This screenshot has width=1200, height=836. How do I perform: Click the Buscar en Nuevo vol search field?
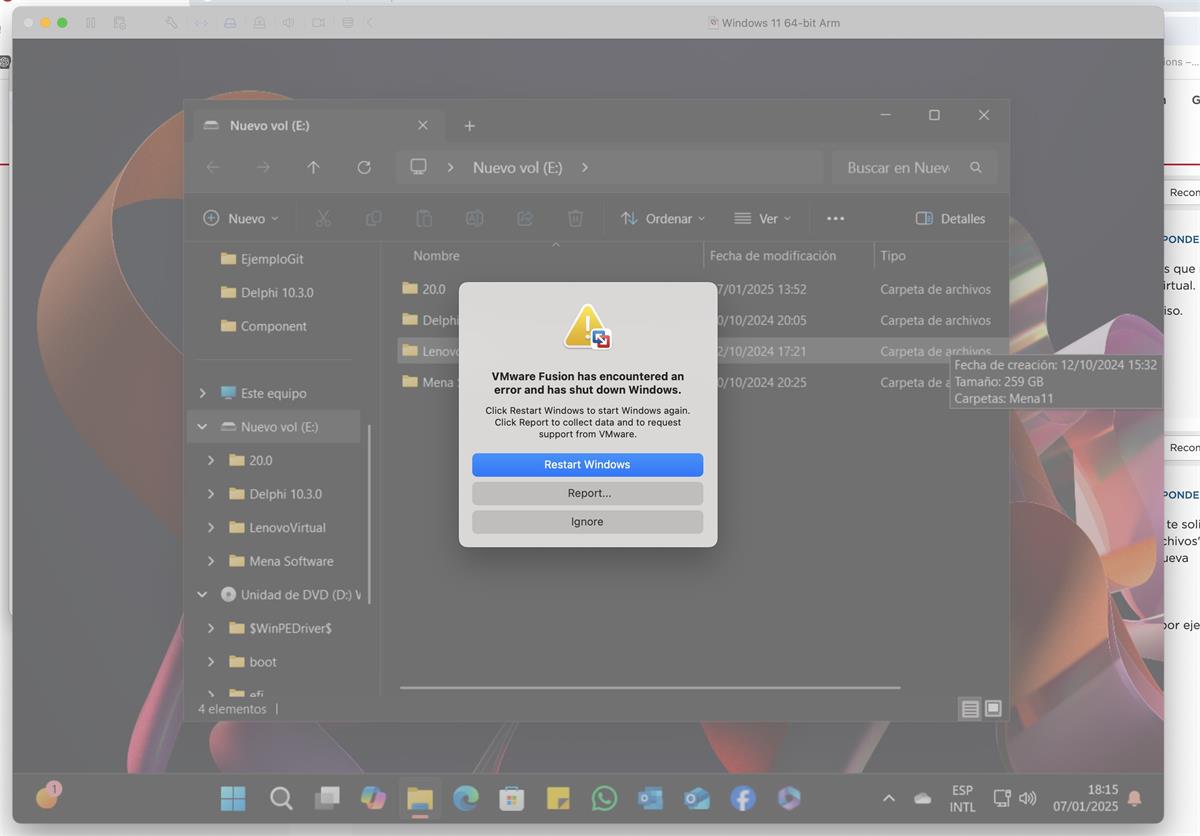pyautogui.click(x=914, y=167)
